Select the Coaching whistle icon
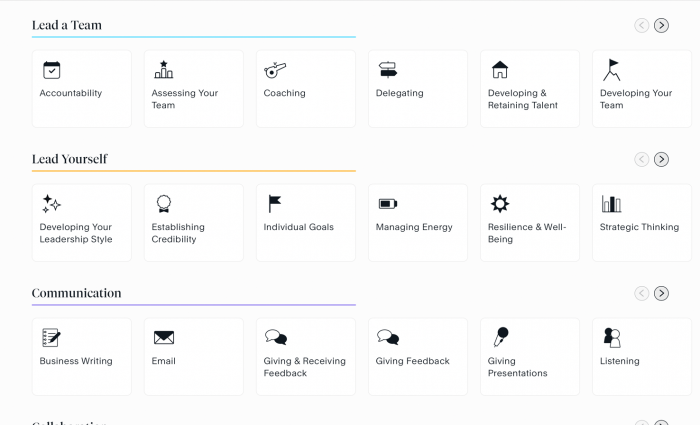 [275, 70]
